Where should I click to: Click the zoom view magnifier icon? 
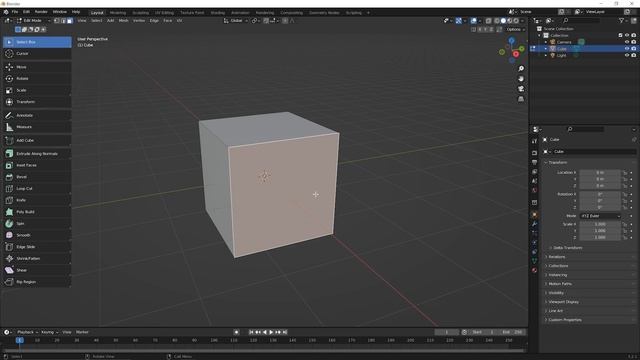pyautogui.click(x=521, y=69)
